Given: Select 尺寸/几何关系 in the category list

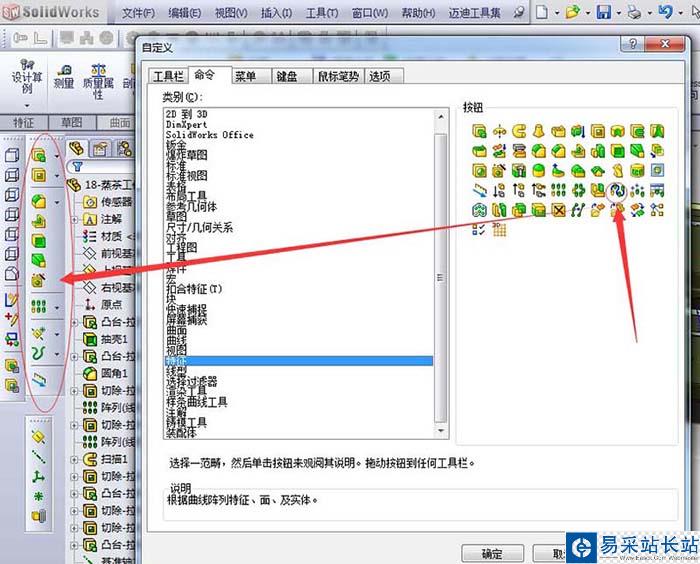Looking at the screenshot, I should 200,227.
